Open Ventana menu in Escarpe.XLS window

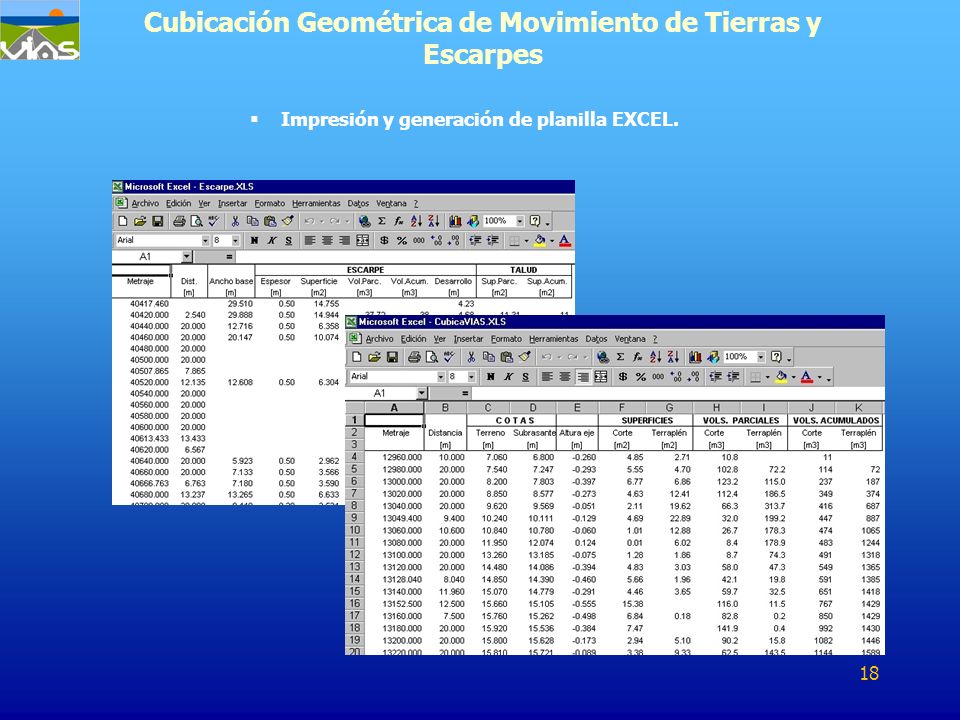pos(391,203)
